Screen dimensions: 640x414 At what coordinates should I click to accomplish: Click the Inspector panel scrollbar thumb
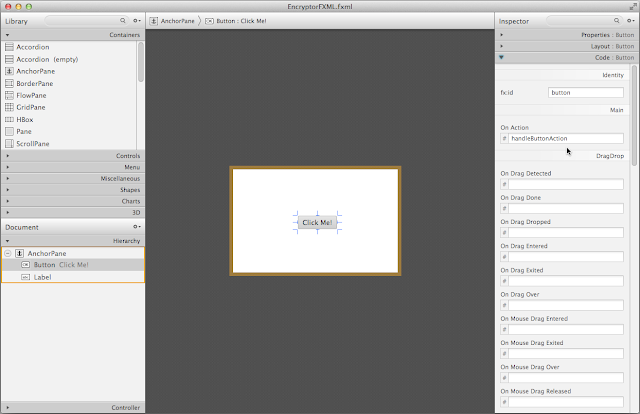pos(634,115)
